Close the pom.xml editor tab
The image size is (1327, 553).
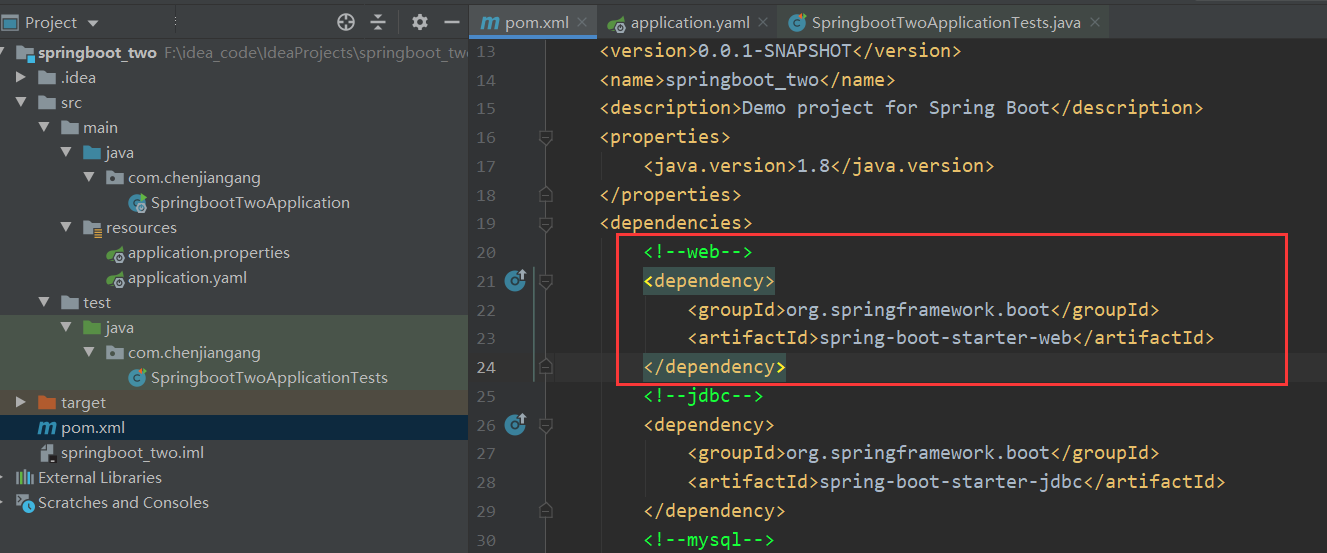583,23
